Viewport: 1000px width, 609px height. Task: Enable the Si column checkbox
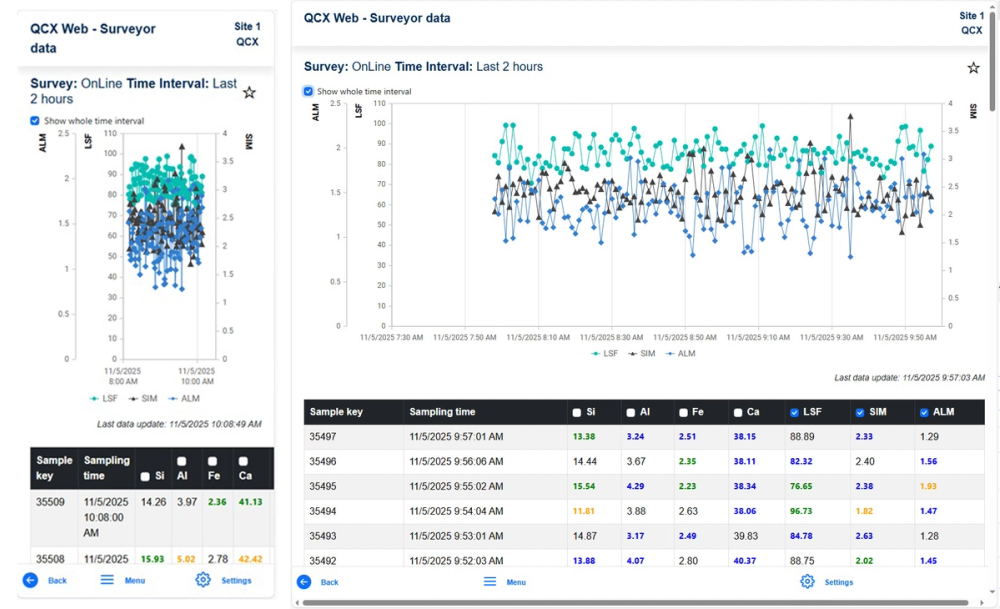pos(576,411)
